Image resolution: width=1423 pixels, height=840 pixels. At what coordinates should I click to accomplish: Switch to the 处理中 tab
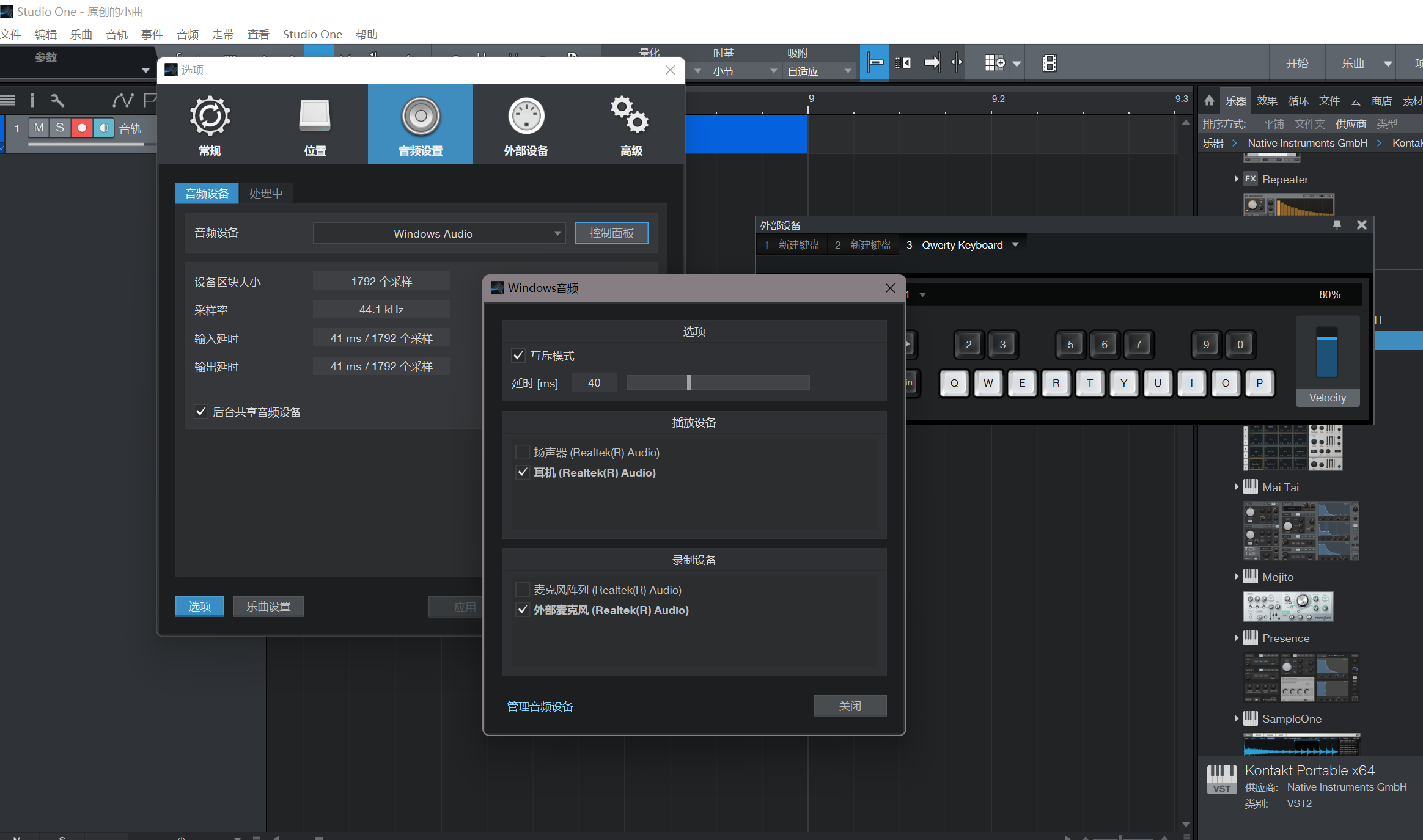(266, 193)
